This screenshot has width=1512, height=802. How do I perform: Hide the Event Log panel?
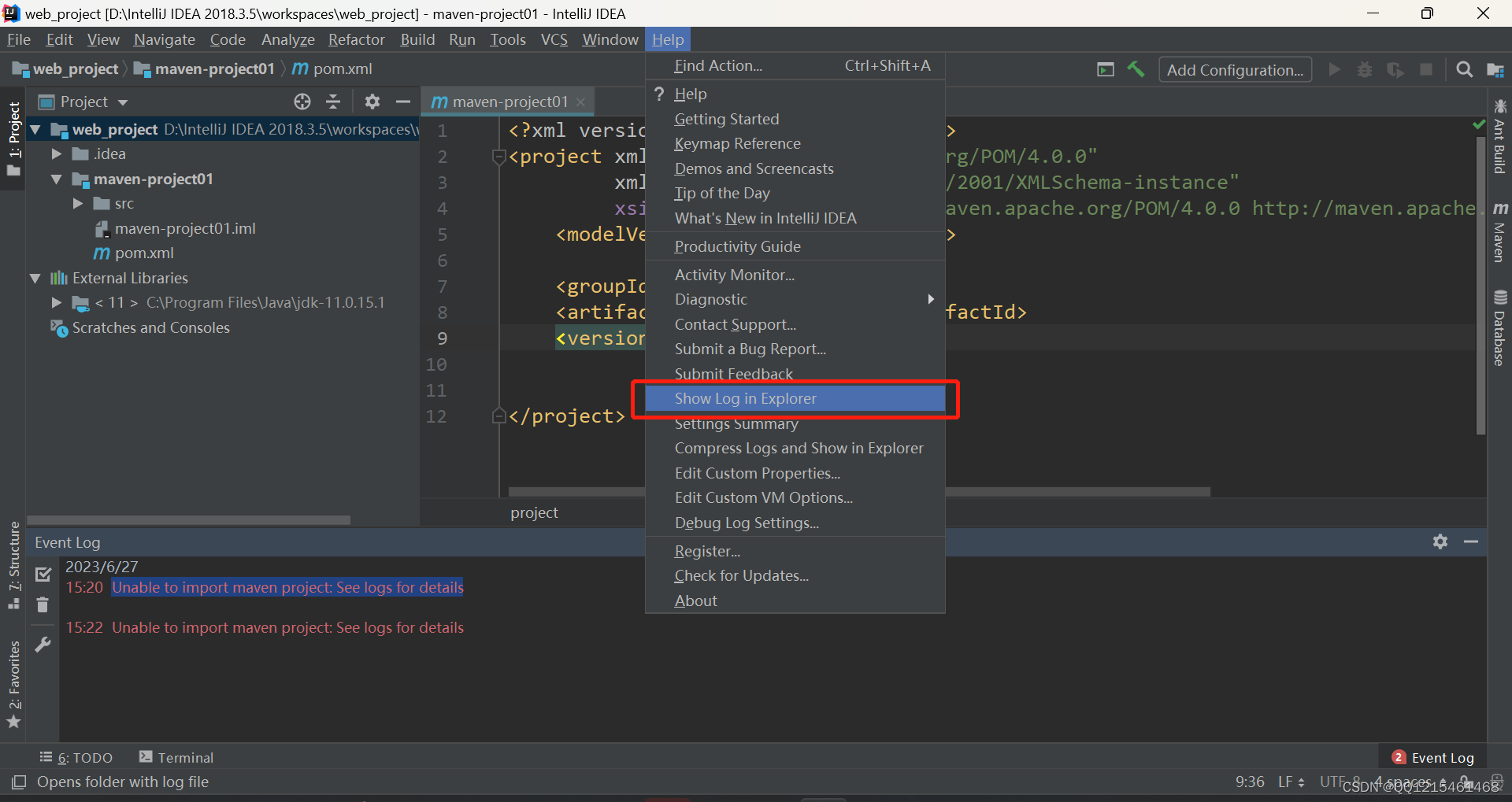pyautogui.click(x=1471, y=541)
